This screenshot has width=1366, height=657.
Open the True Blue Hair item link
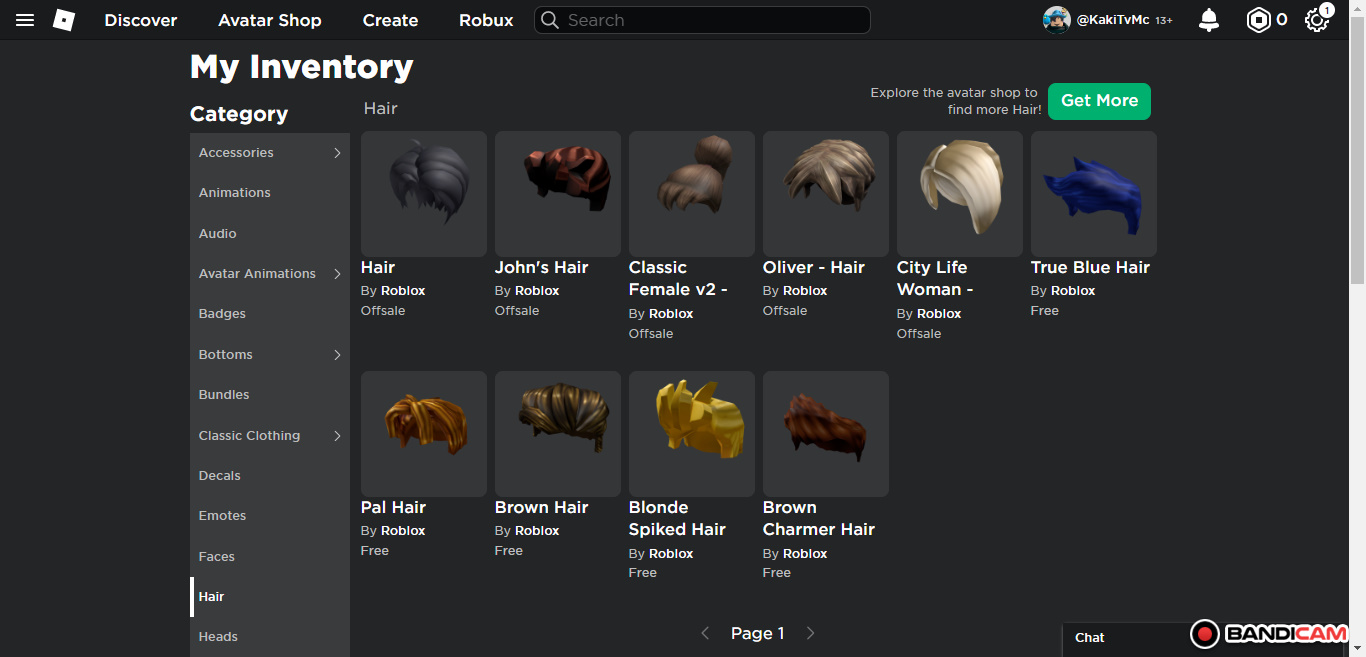(1090, 268)
